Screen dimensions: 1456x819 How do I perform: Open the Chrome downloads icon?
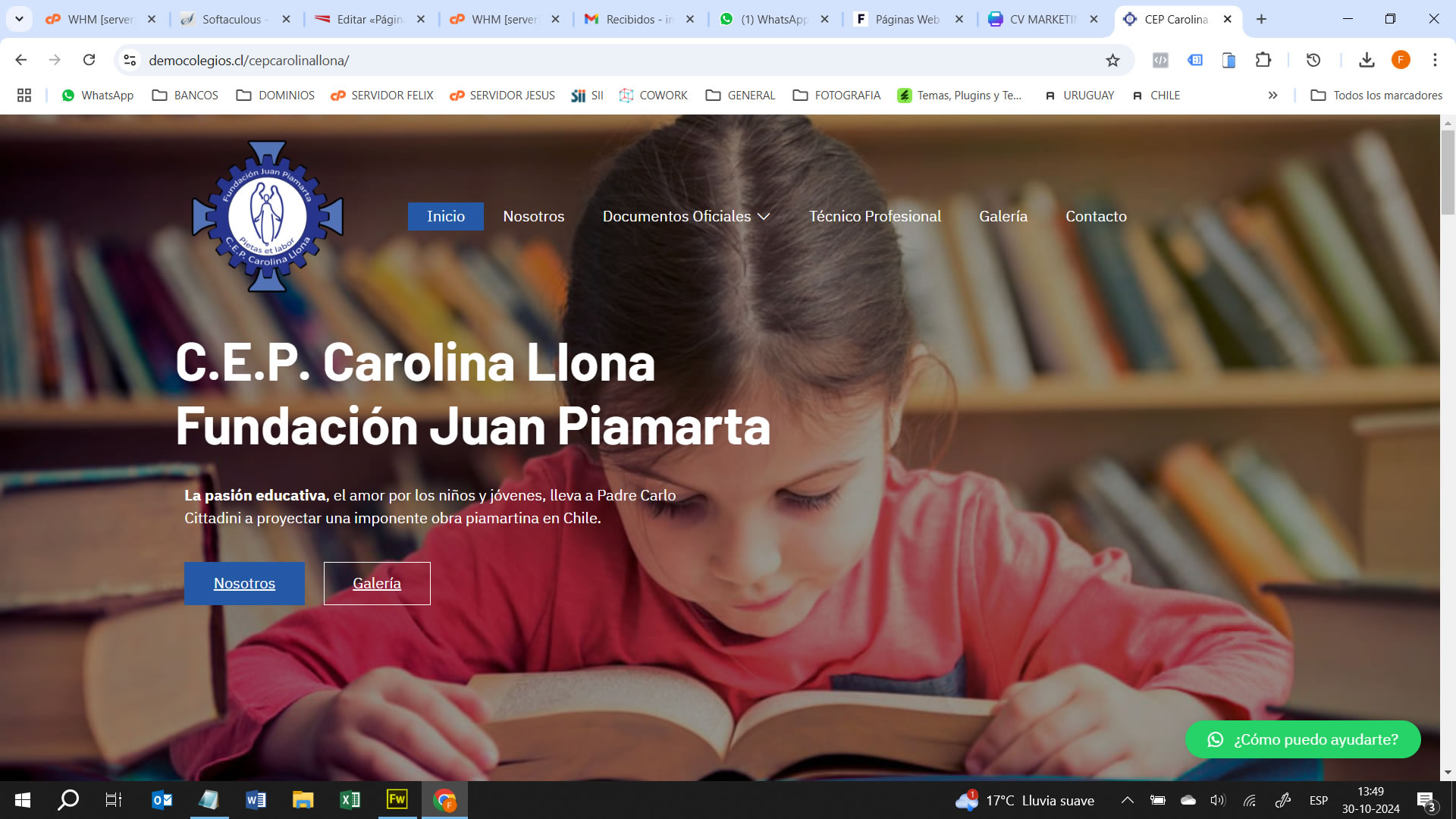(x=1367, y=60)
